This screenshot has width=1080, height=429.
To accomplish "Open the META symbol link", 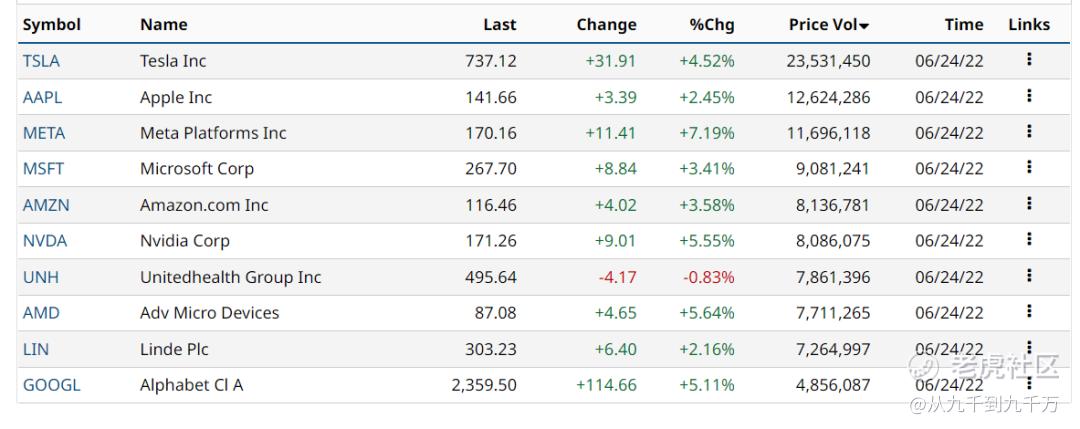I will coord(44,133).
